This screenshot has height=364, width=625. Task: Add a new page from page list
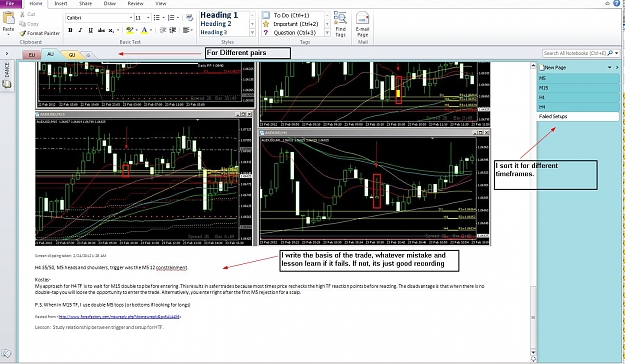[553, 68]
